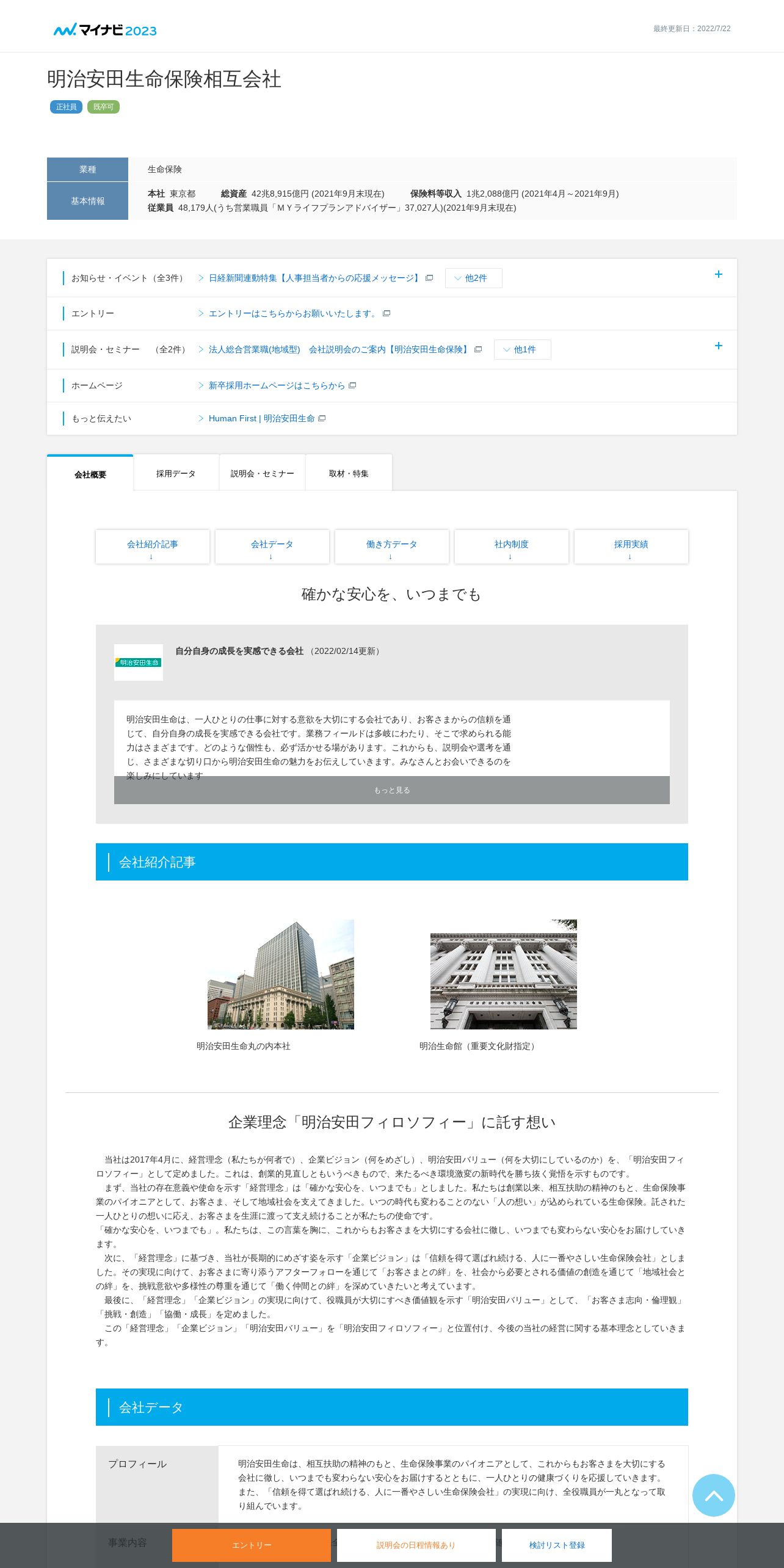
Task: Open エントリーはこちらからお願いいたします link
Action: coord(294,314)
